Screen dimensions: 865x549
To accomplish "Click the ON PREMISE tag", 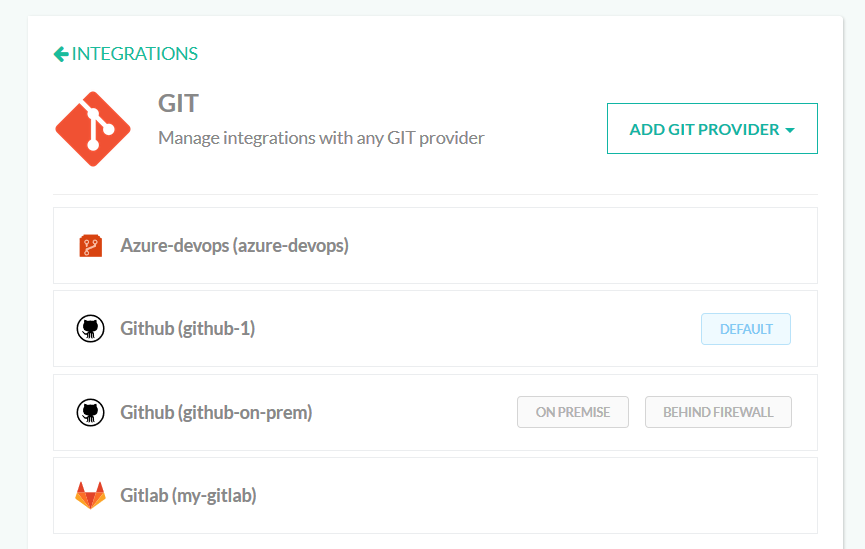I will 573,412.
